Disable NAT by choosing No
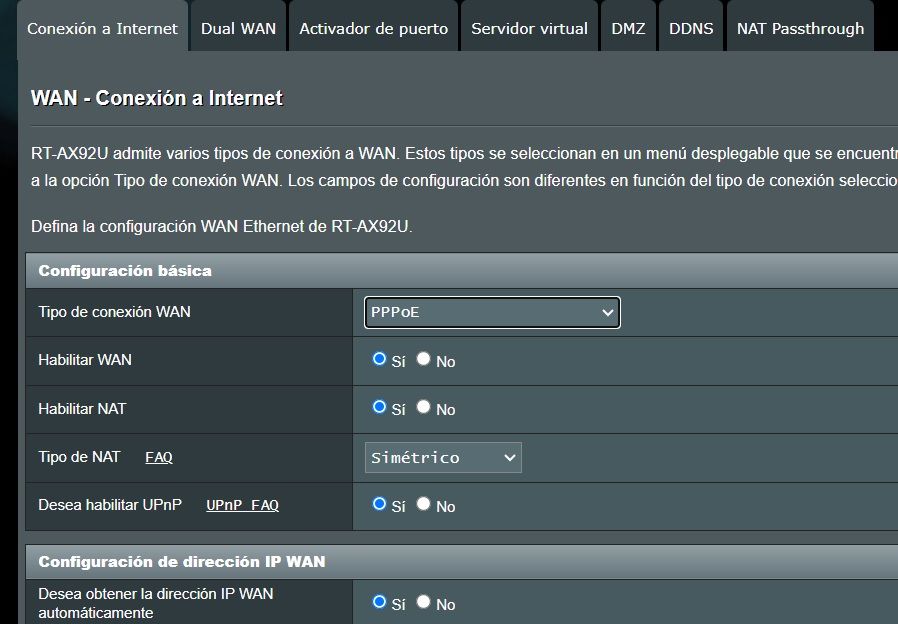Viewport: 898px width, 624px height. click(x=423, y=407)
